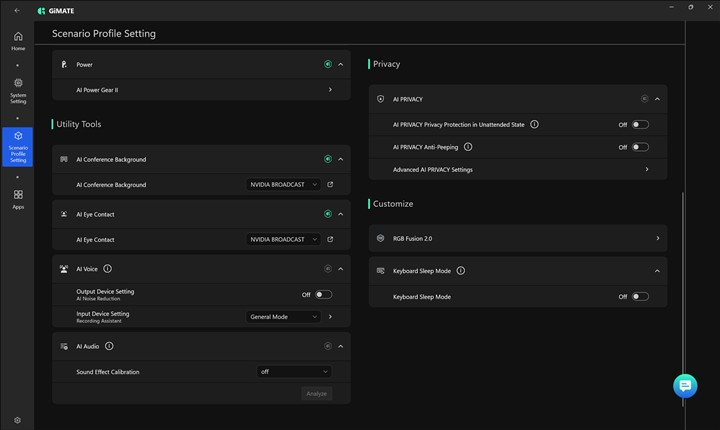
Task: Show info icon beside Keyboard Sleep Mode header
Action: pyautogui.click(x=461, y=271)
